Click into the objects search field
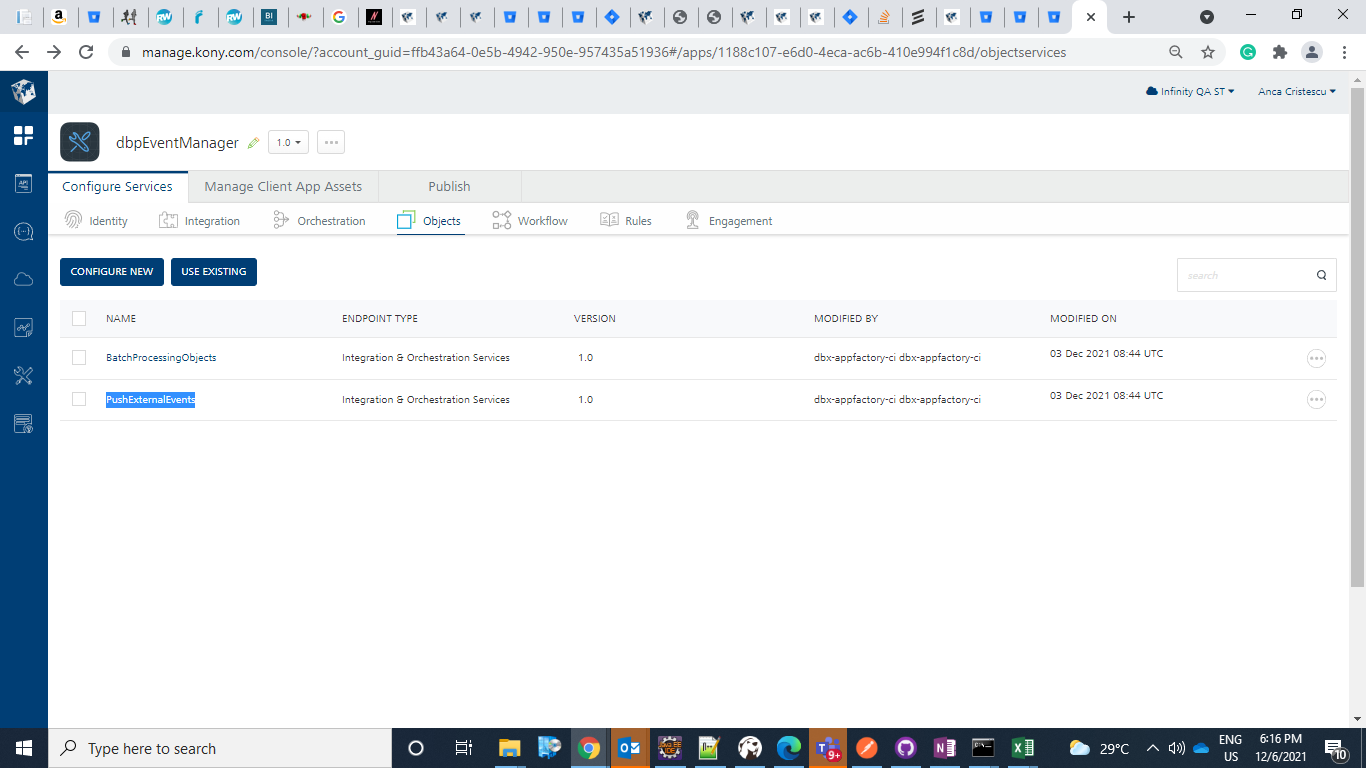Viewport: 1366px width, 768px height. tap(1242, 275)
